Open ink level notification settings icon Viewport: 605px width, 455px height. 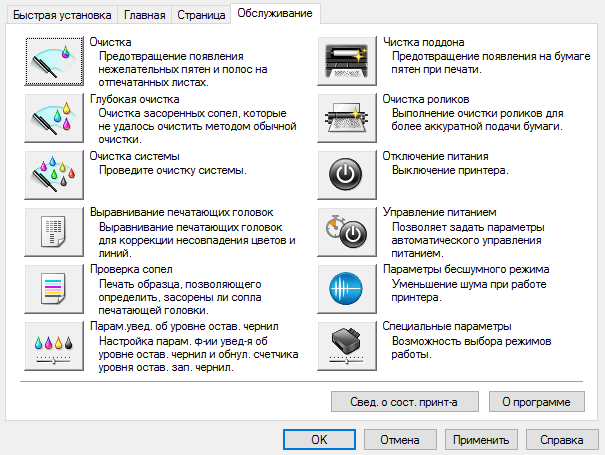54,346
